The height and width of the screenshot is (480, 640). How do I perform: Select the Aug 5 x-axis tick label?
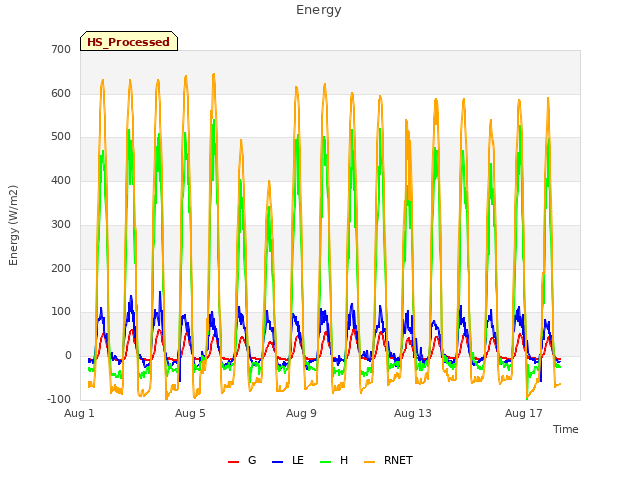tap(190, 413)
